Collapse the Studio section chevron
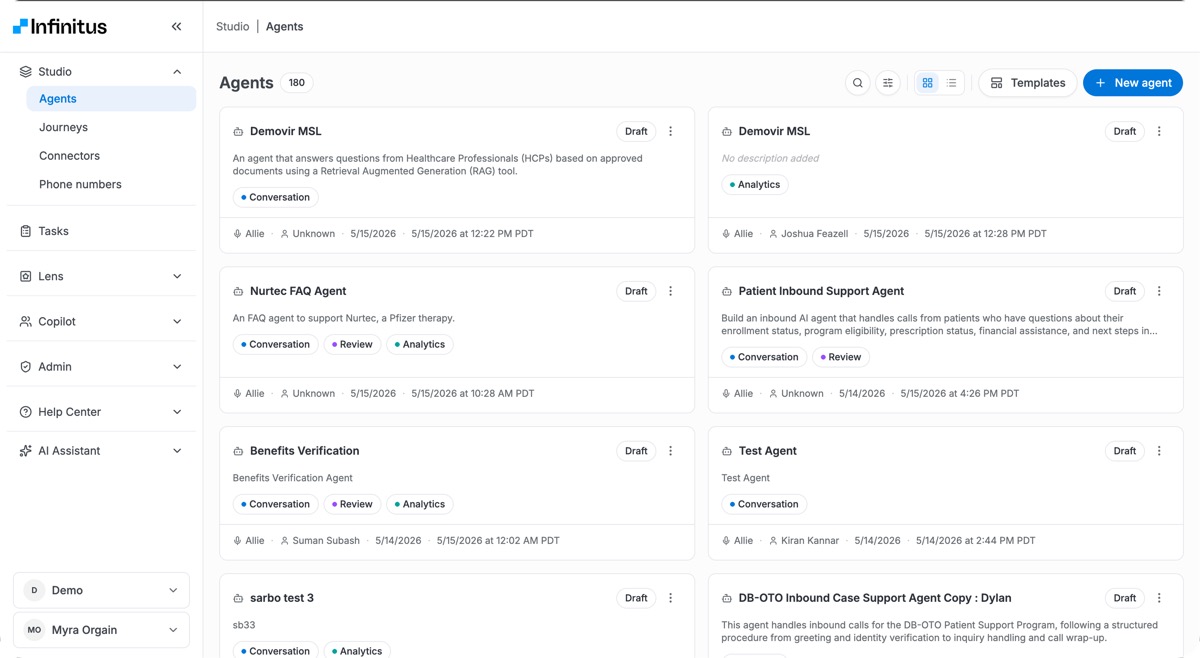This screenshot has width=1200, height=658. pyautogui.click(x=177, y=72)
